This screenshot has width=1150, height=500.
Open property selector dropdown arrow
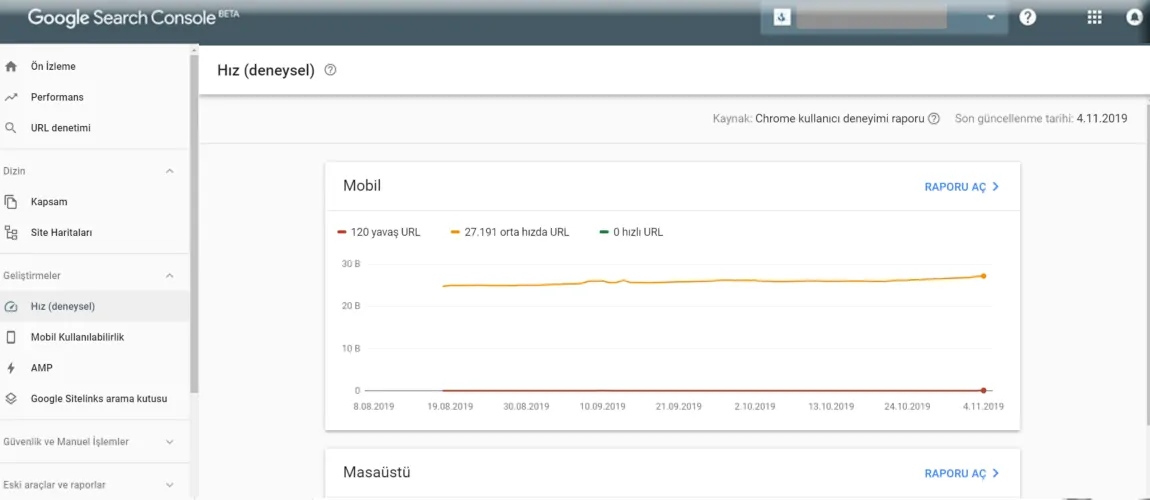[x=992, y=18]
